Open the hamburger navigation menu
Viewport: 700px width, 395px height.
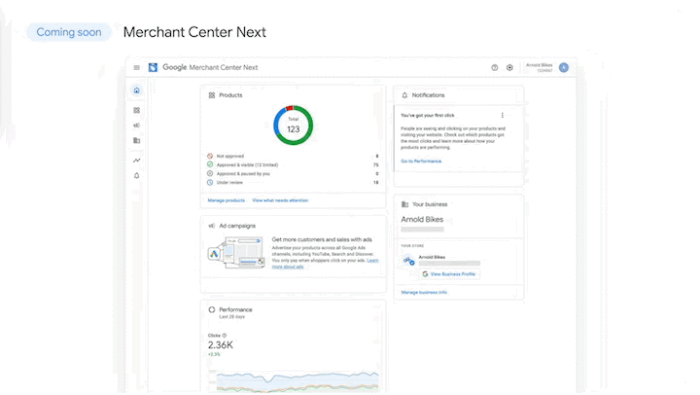137,67
